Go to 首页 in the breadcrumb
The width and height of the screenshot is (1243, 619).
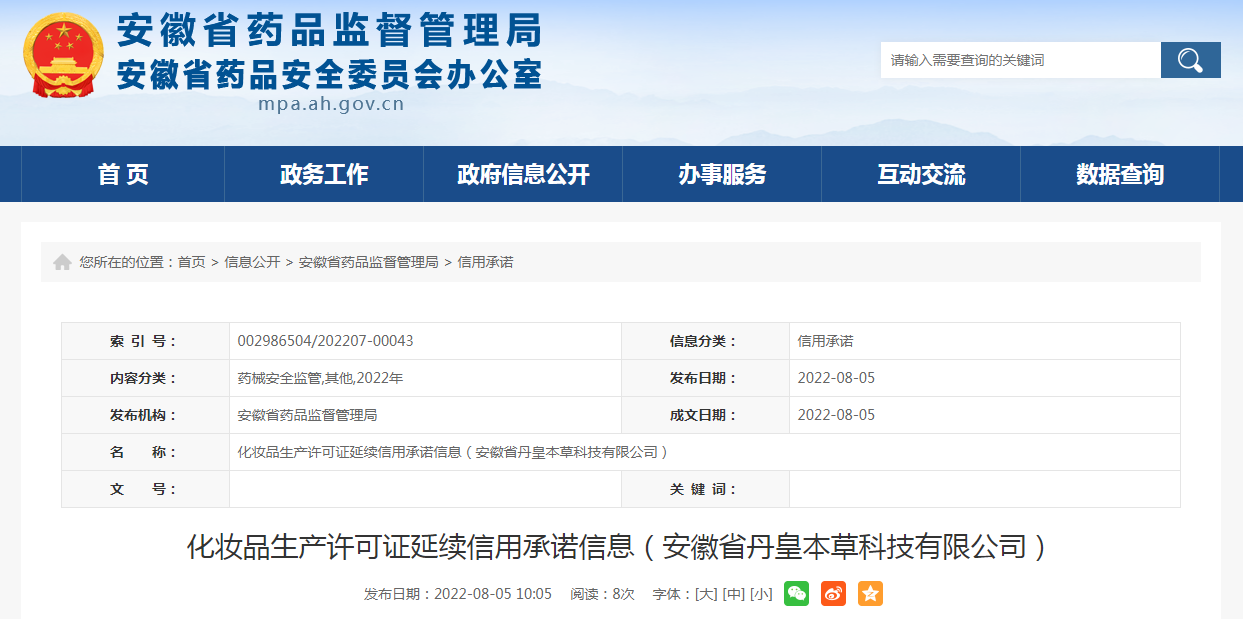192,262
